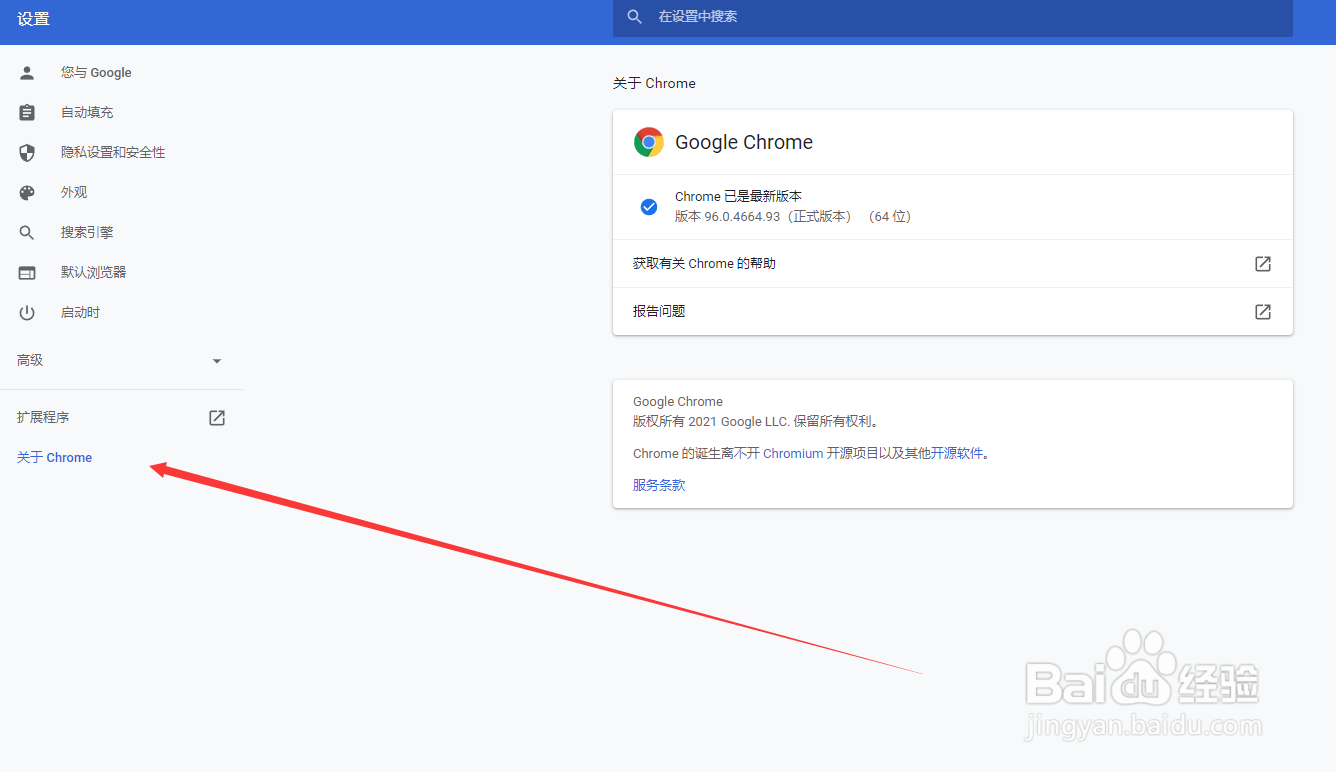Click the shield icon for 隐私设置和安全性
The height and width of the screenshot is (772, 1336).
[x=27, y=152]
